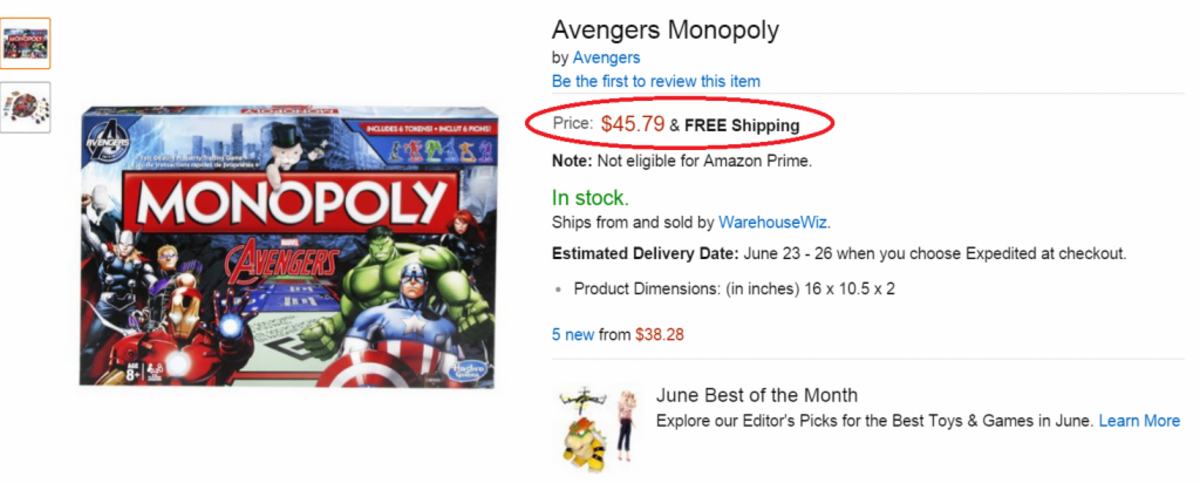
Task: Click the 'June Best of the Month' heading
Action: click(756, 395)
